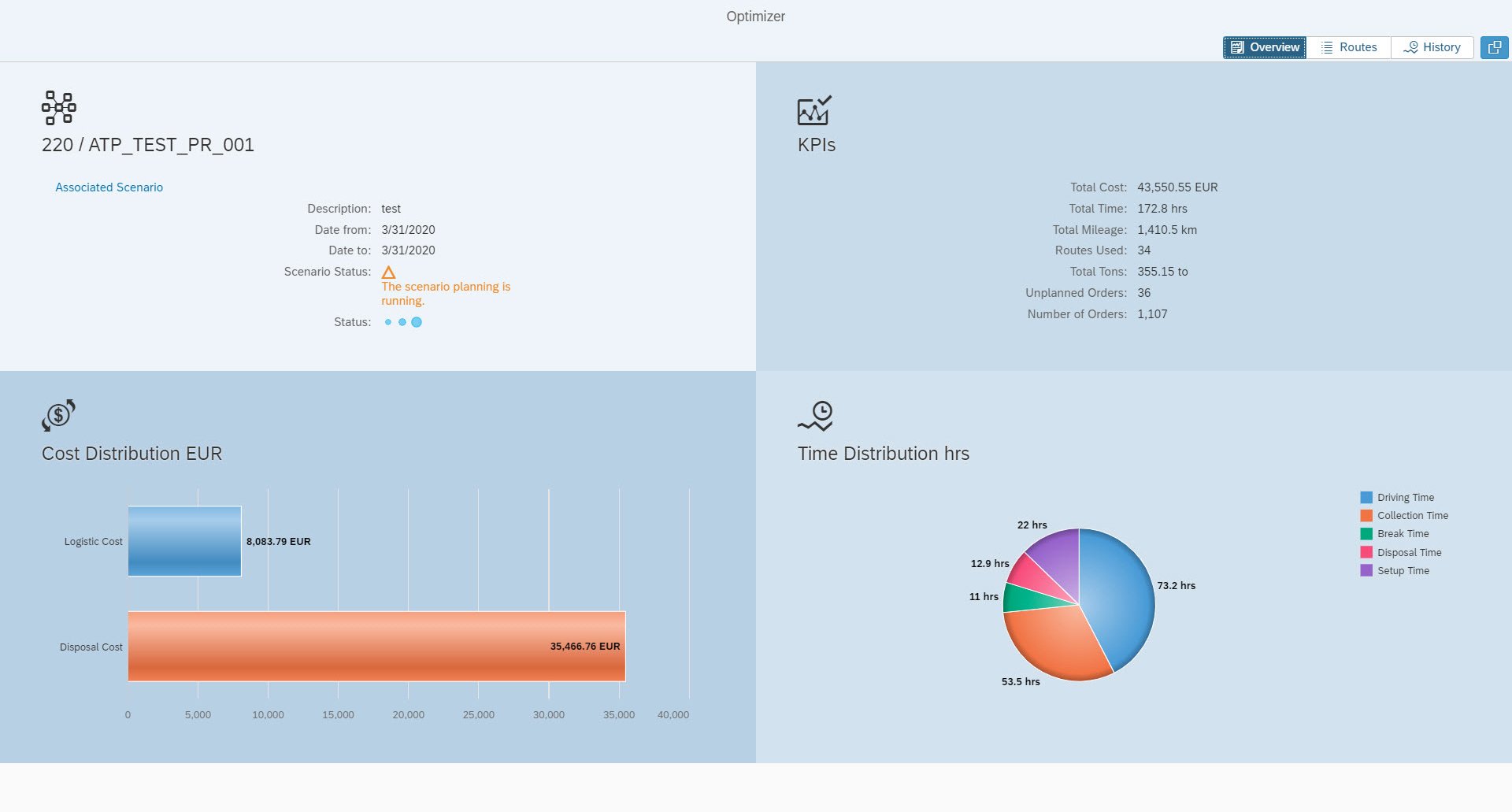This screenshot has height=812, width=1512.
Task: Click the 53.5 hrs pie label
Action: (1021, 682)
